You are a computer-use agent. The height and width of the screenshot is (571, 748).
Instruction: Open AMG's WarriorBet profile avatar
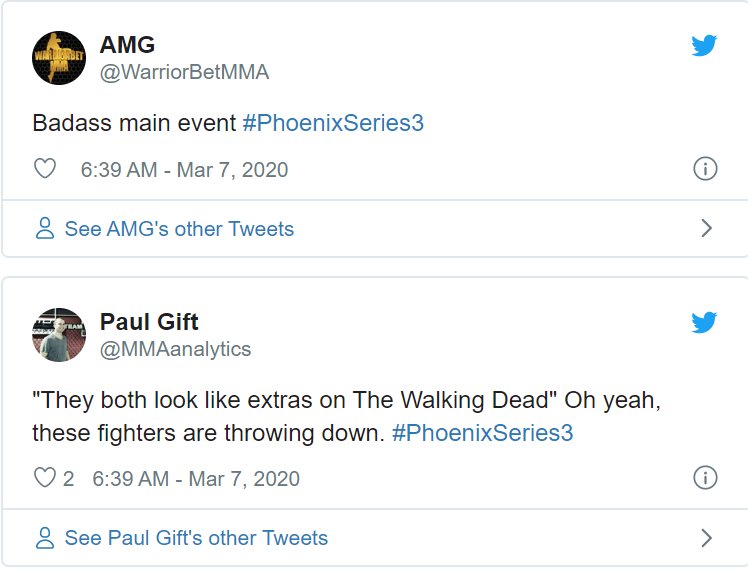(59, 58)
